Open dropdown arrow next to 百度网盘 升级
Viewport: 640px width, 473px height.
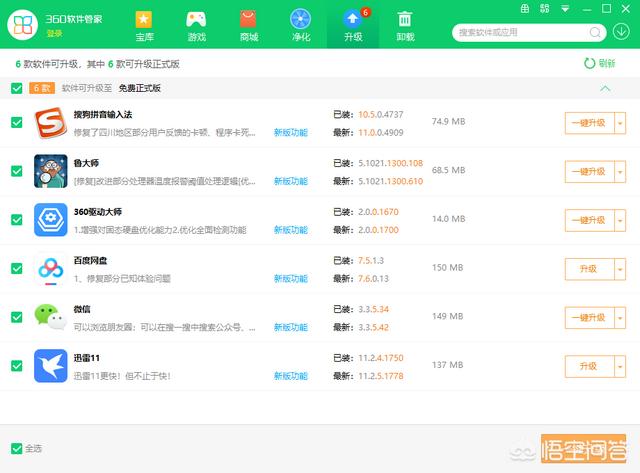click(619, 269)
